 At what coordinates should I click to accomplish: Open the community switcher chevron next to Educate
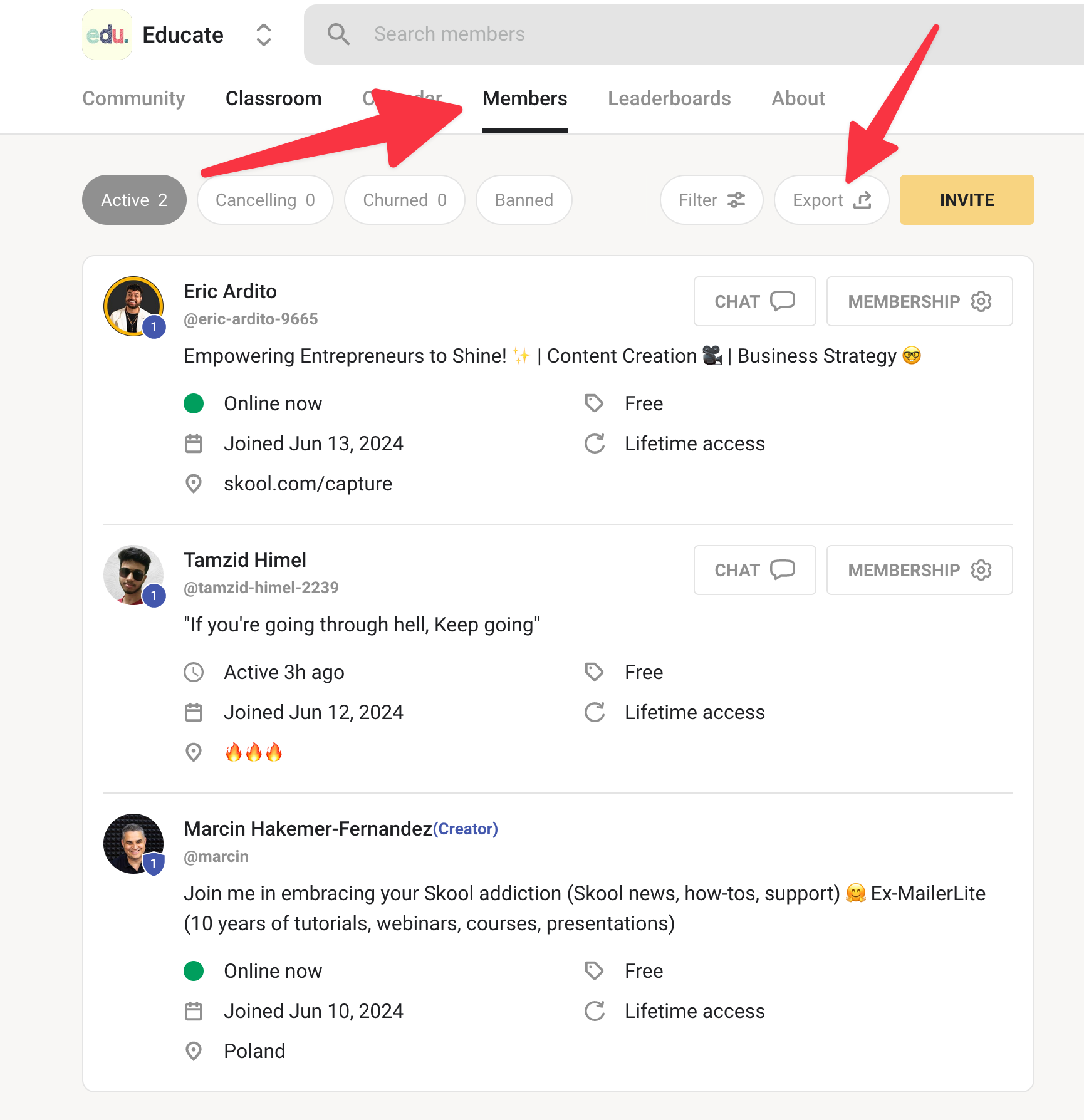[x=263, y=35]
